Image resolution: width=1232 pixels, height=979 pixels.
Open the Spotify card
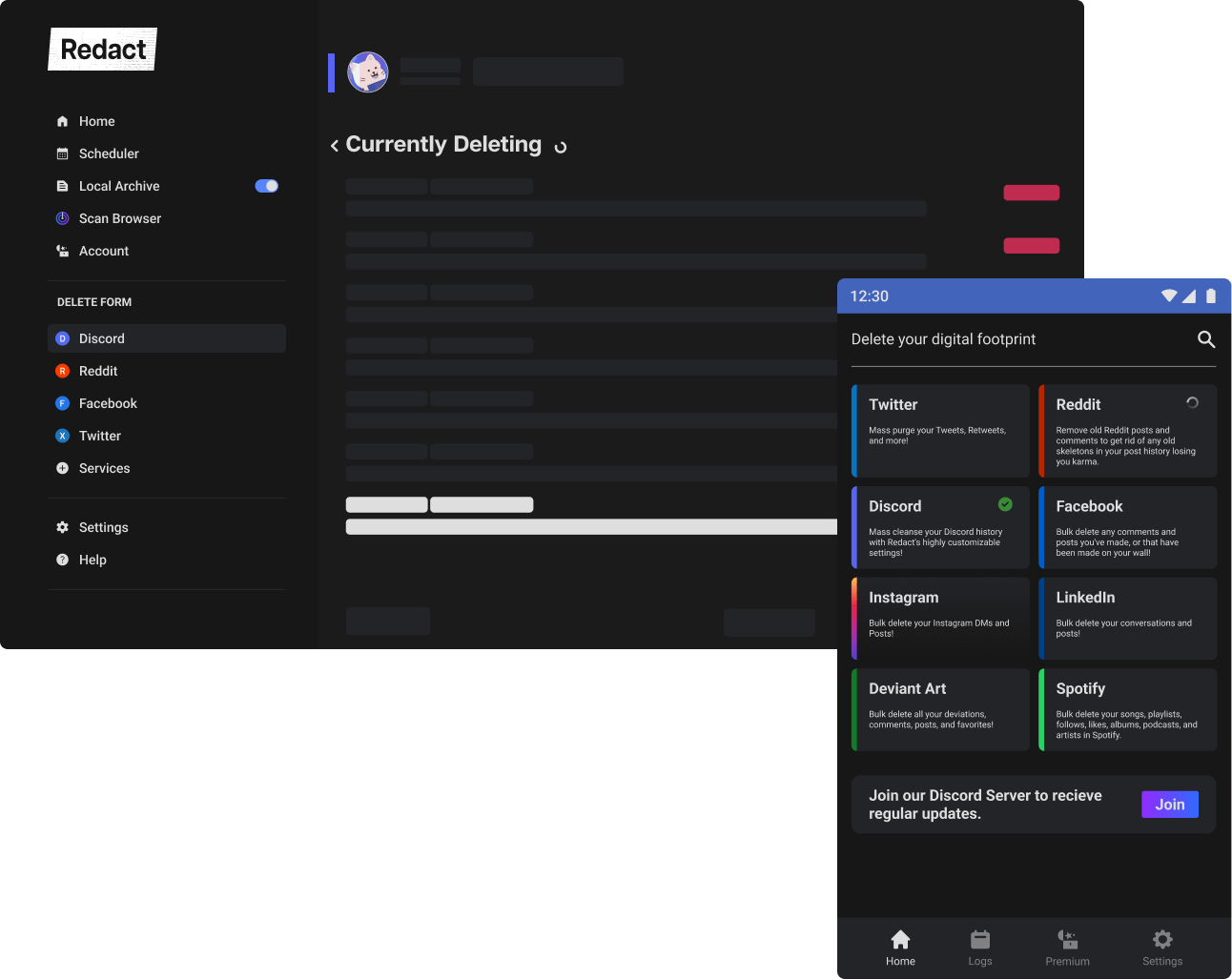1128,709
